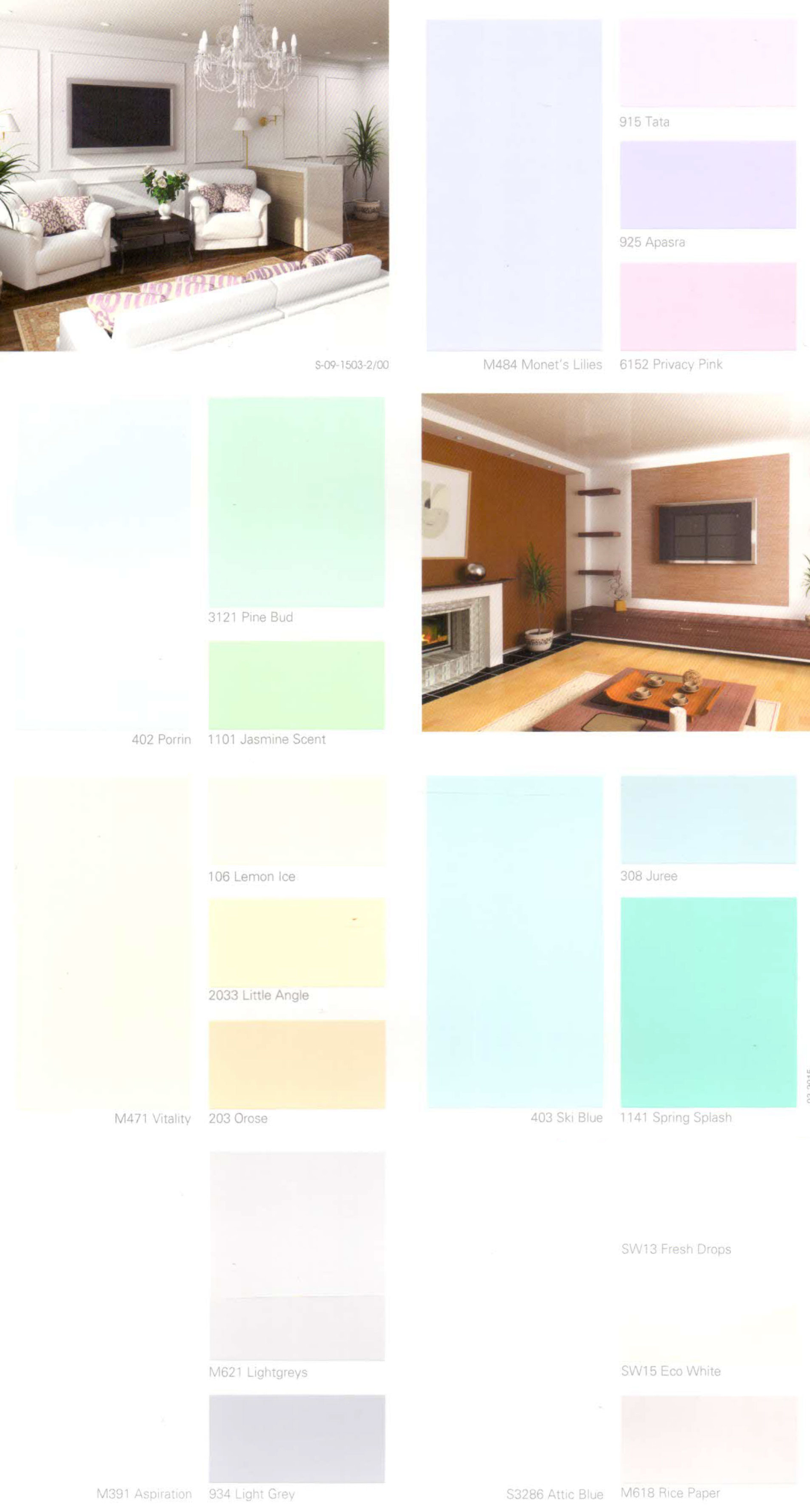Screen dimensions: 810x1512
Task: Click the M484 Monet's Lilies color swatch
Action: point(514,185)
